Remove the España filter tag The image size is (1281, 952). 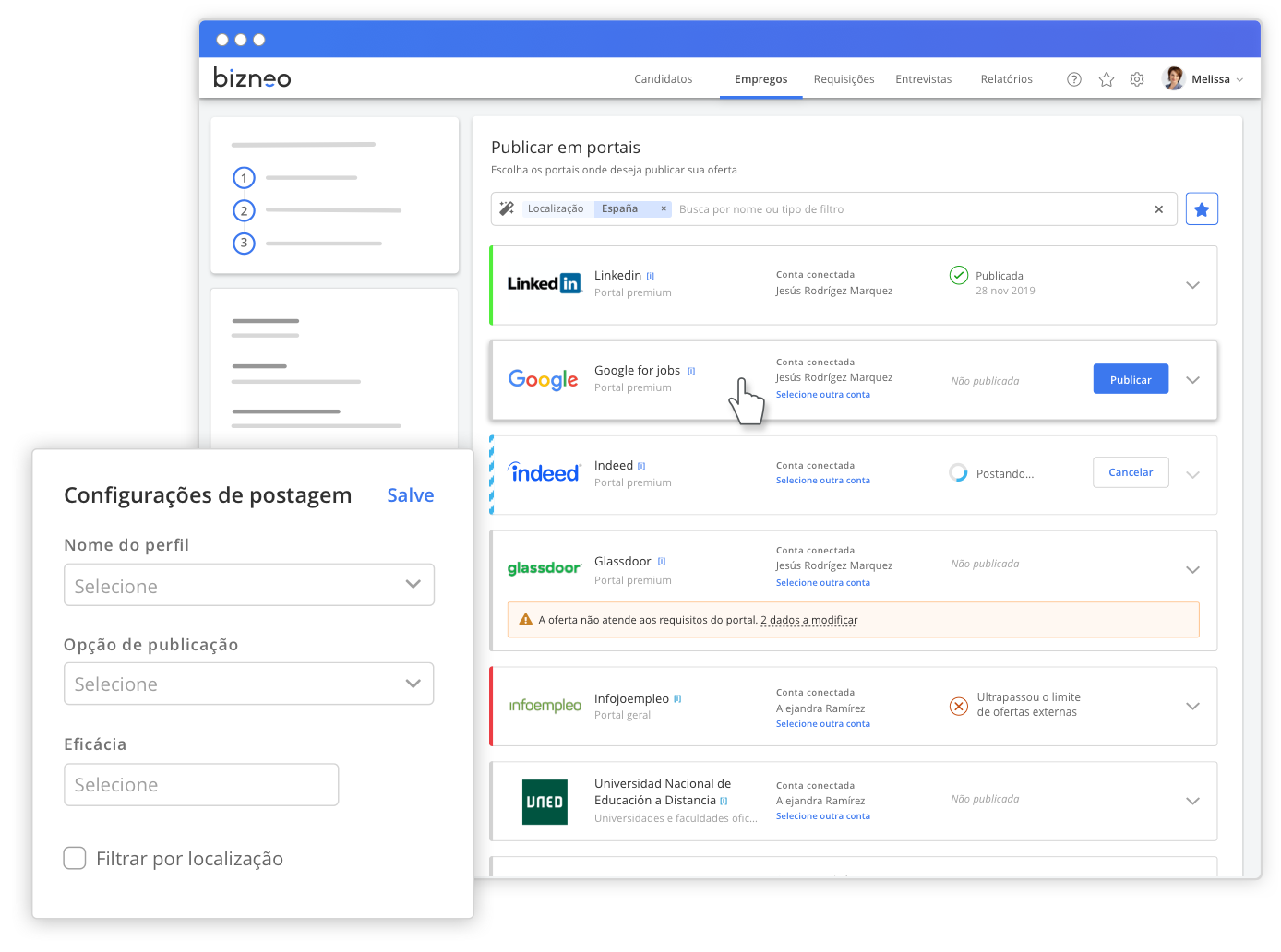(664, 208)
